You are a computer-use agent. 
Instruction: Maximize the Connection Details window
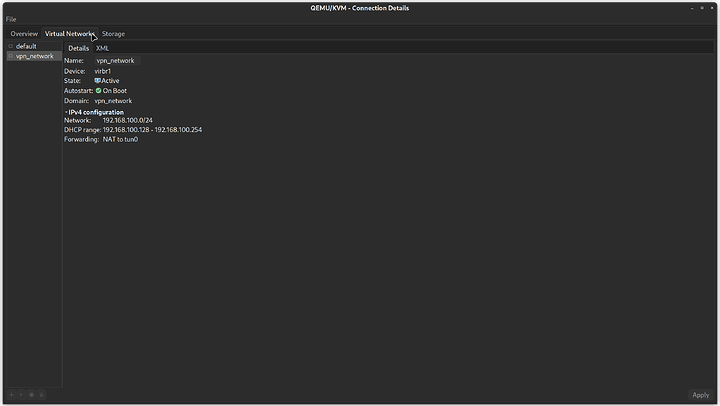702,8
